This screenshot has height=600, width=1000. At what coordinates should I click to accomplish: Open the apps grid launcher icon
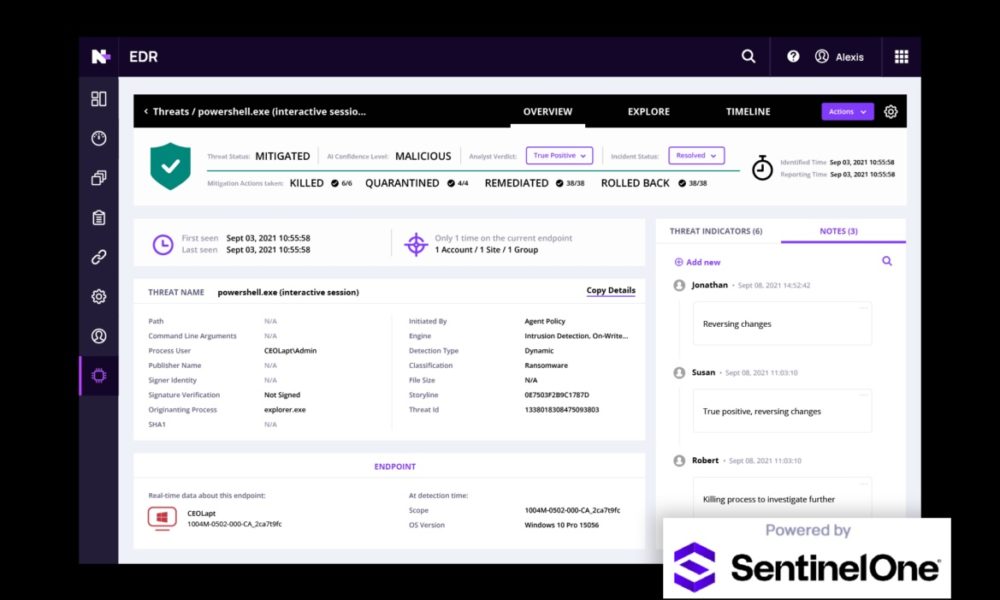tap(901, 57)
